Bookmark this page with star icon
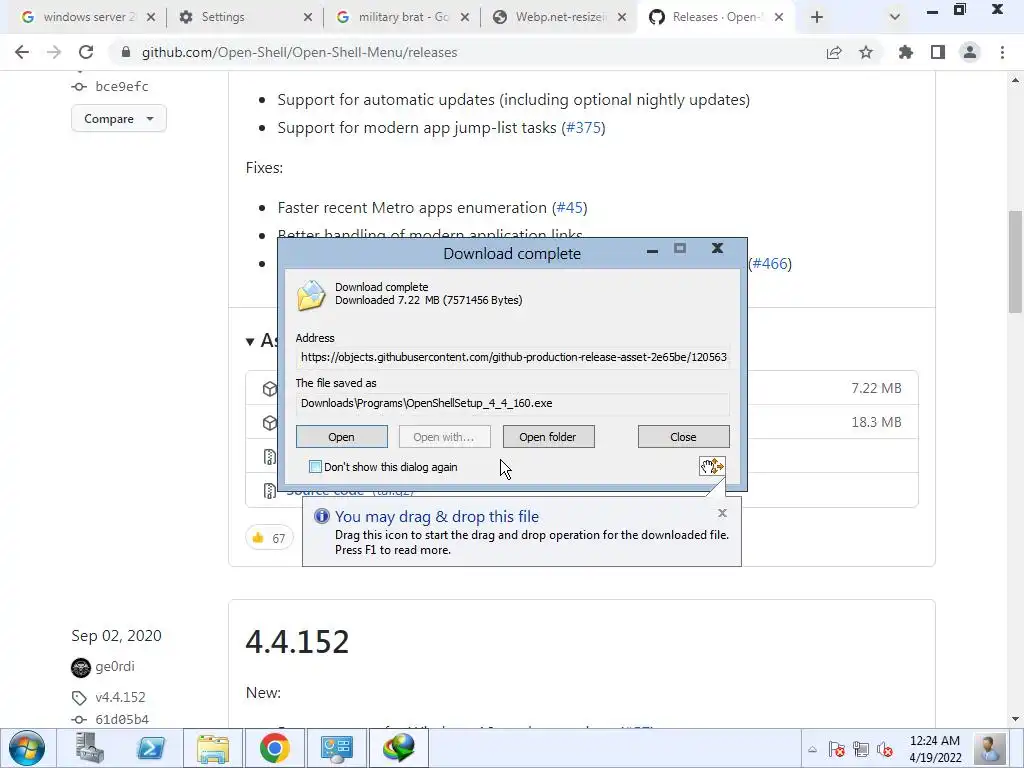This screenshot has width=1024, height=768. pyautogui.click(x=866, y=52)
